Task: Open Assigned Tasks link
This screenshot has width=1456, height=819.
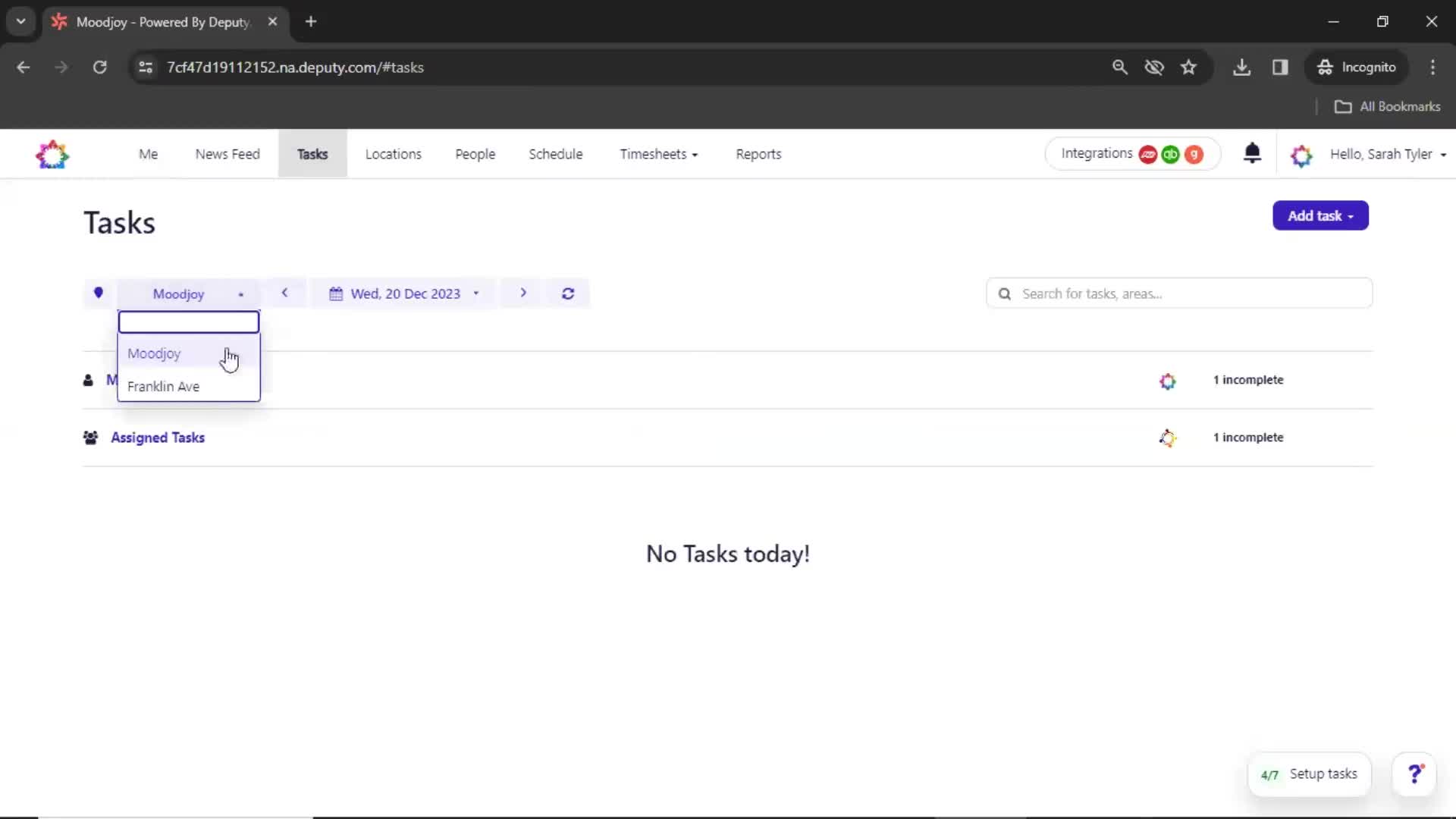Action: tap(158, 438)
